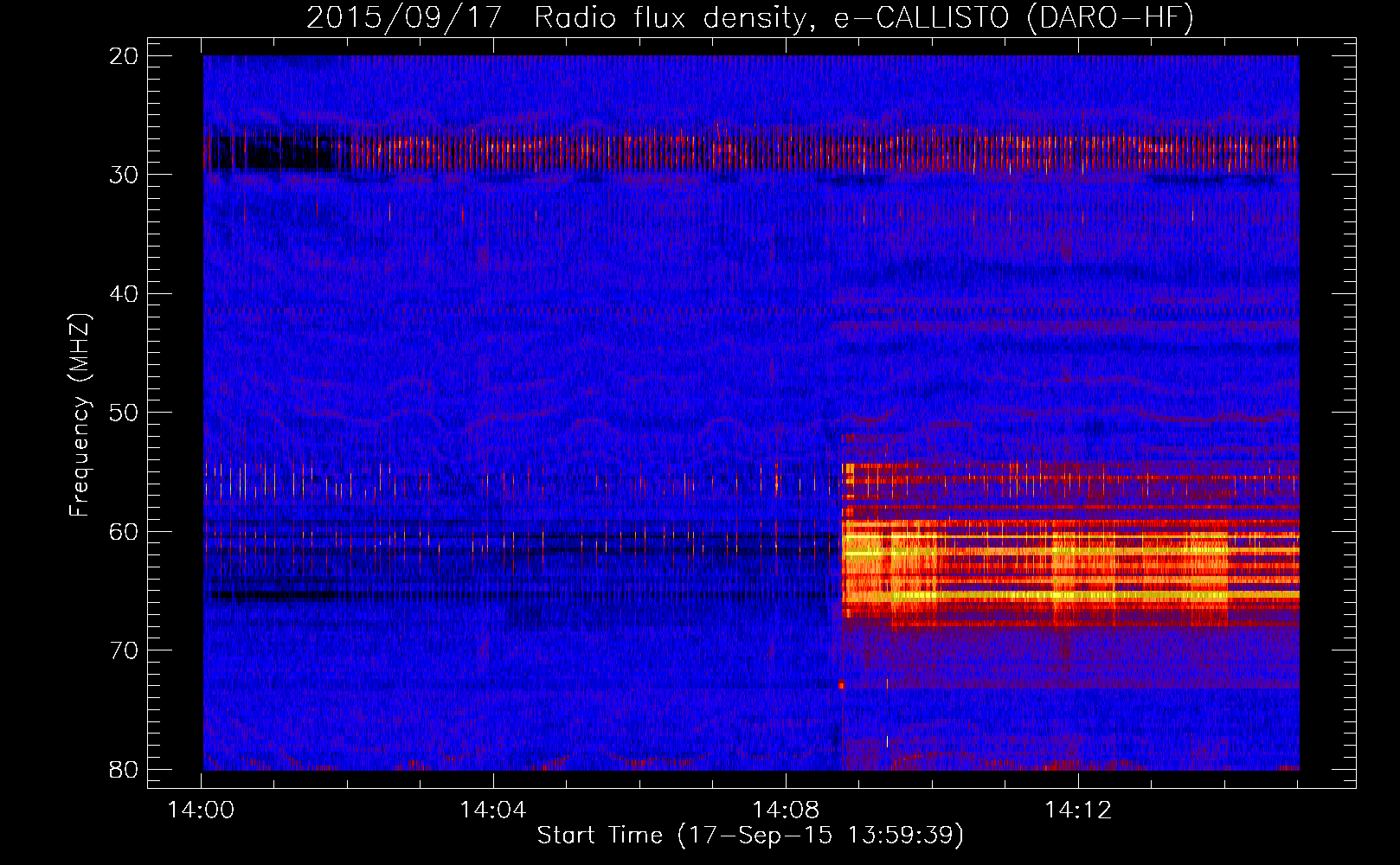Screen dimensions: 1400x865
Task: Click the 'Start Time (17-Sep-15 13:59:39)' label
Action: 750,836
